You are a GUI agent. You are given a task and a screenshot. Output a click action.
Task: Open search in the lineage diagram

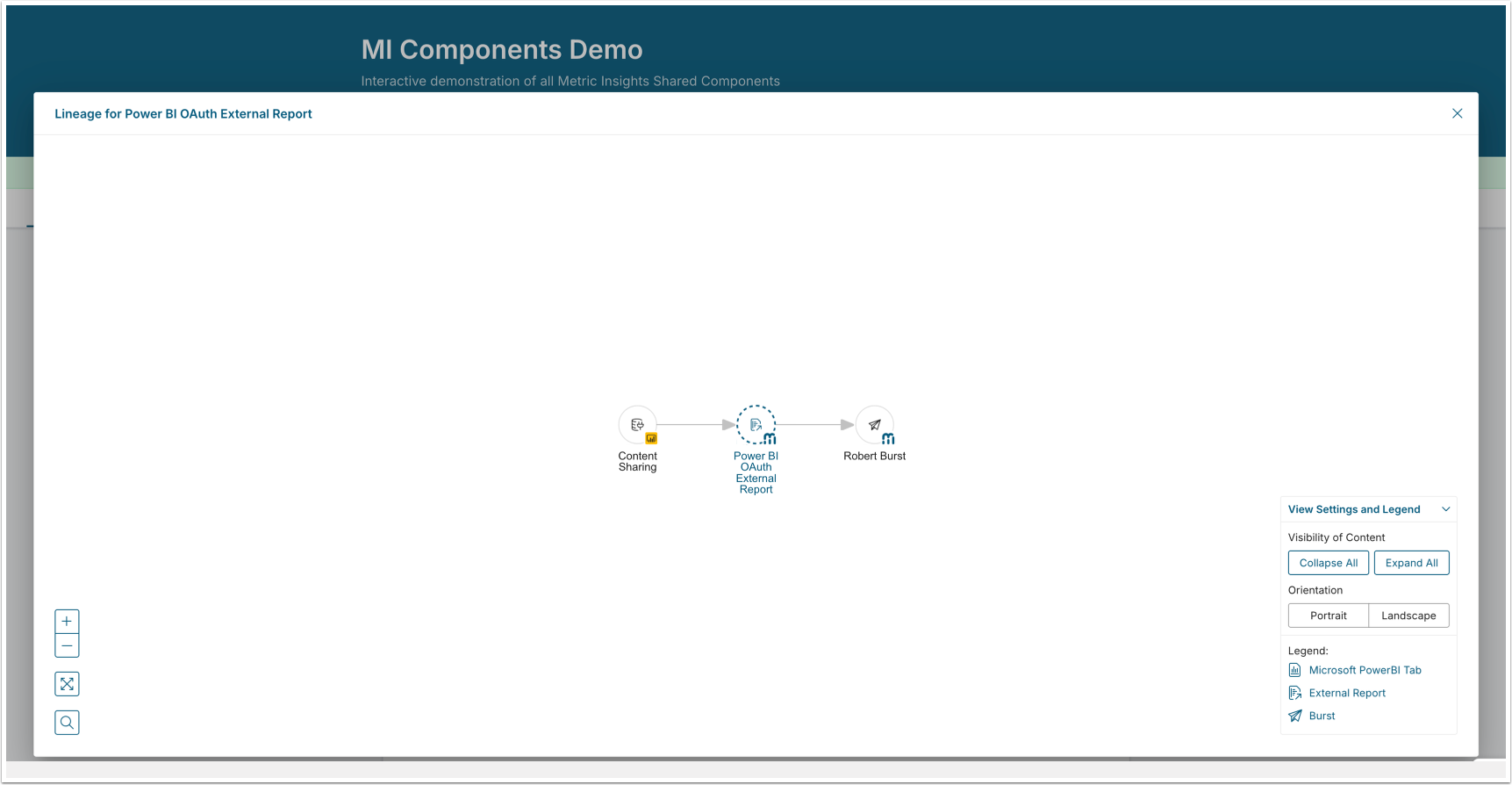[67, 723]
